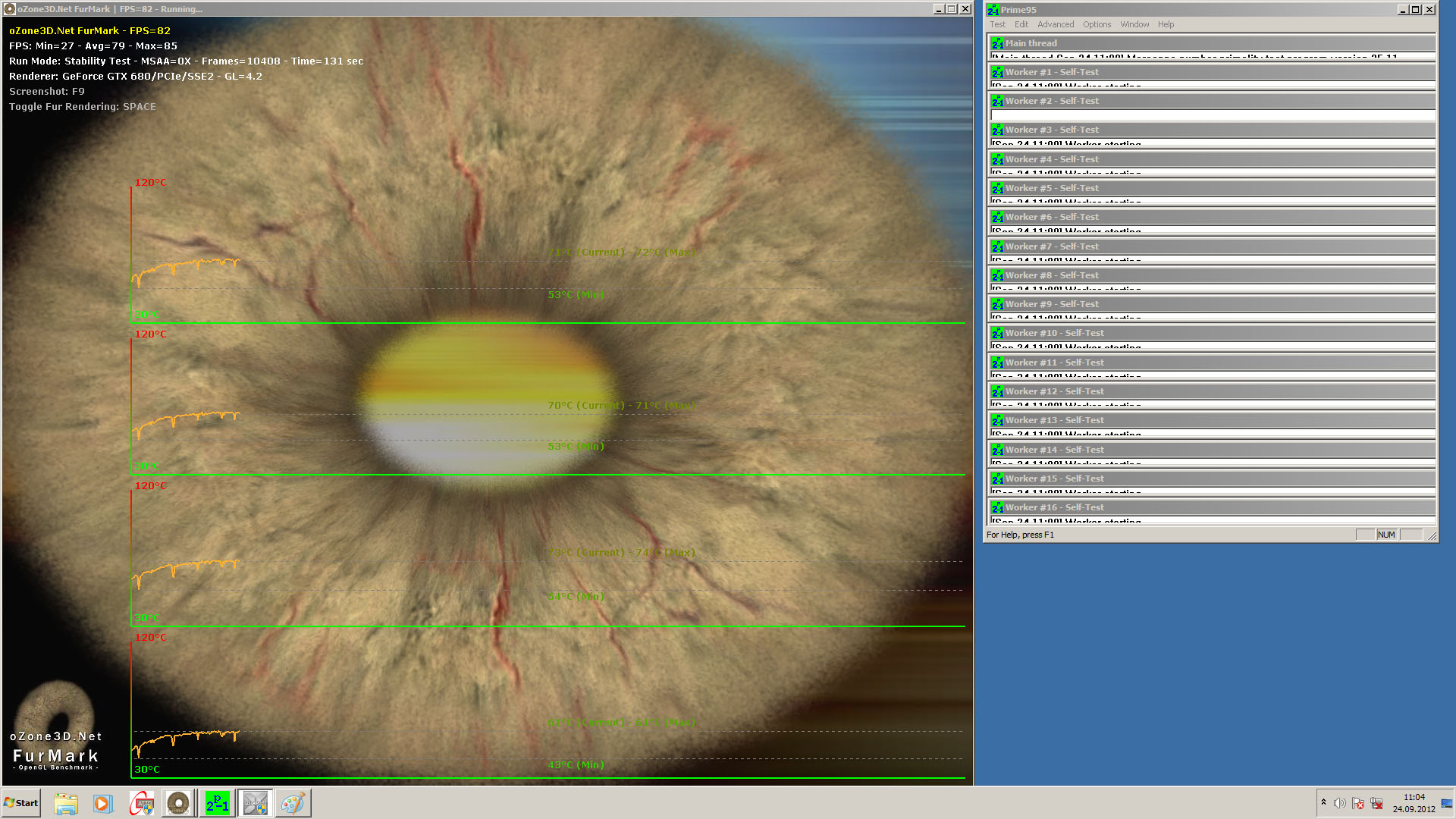Open the Window menu in Prime95
1456x819 pixels.
click(1134, 24)
